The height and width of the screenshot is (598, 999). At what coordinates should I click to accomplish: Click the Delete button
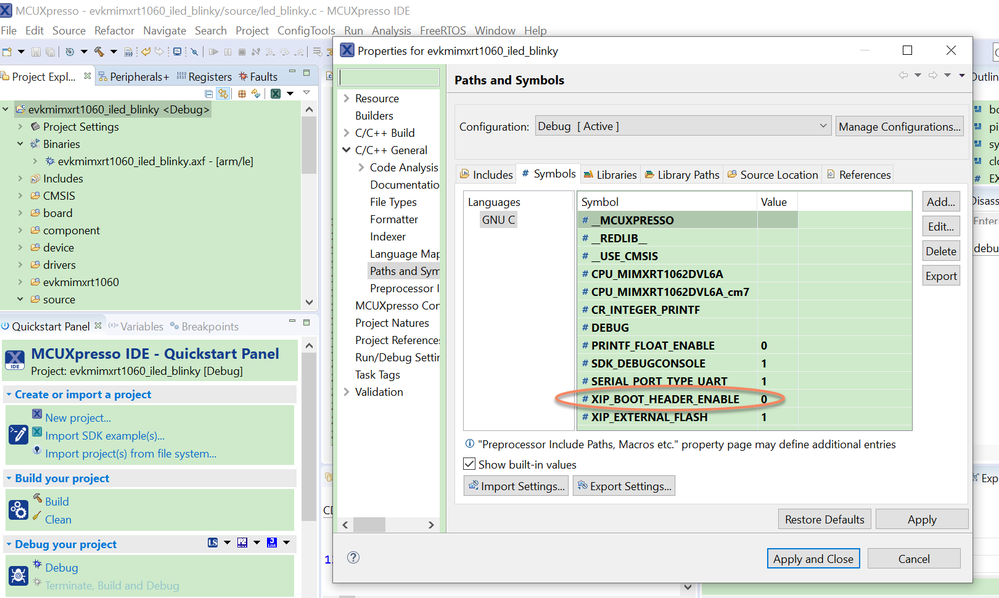click(x=941, y=251)
